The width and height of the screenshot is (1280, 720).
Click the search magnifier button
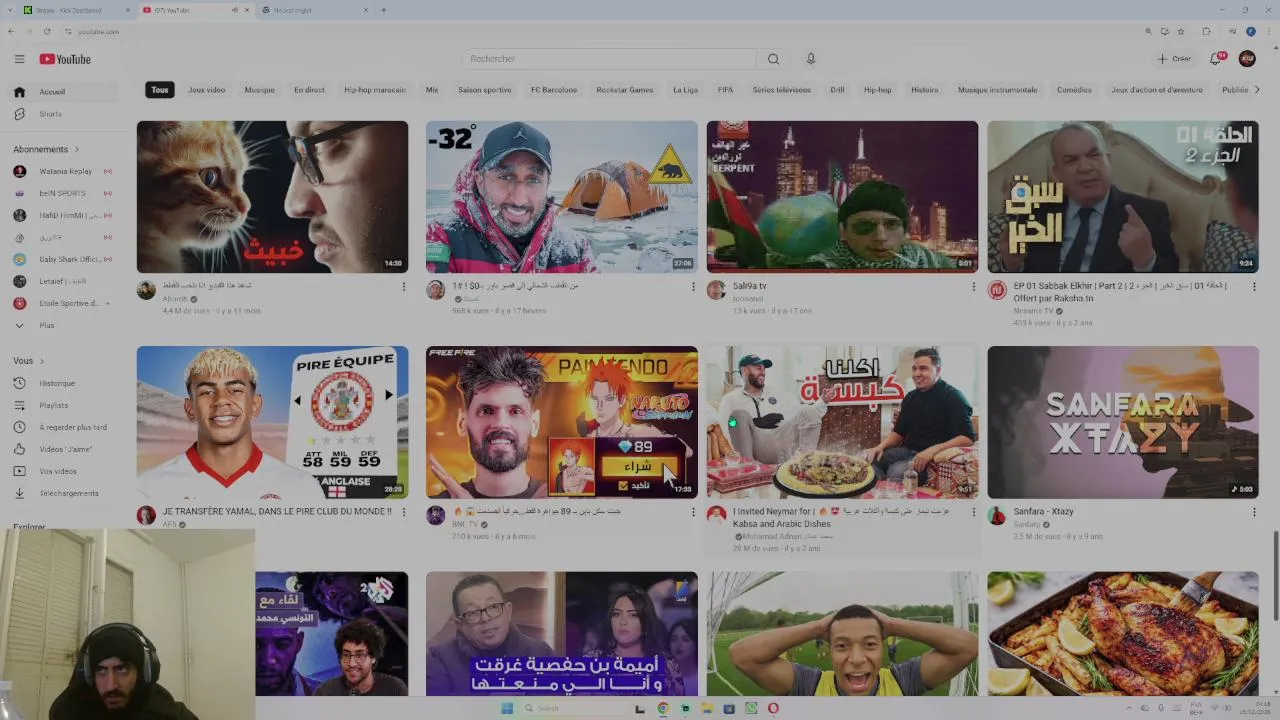tap(773, 59)
